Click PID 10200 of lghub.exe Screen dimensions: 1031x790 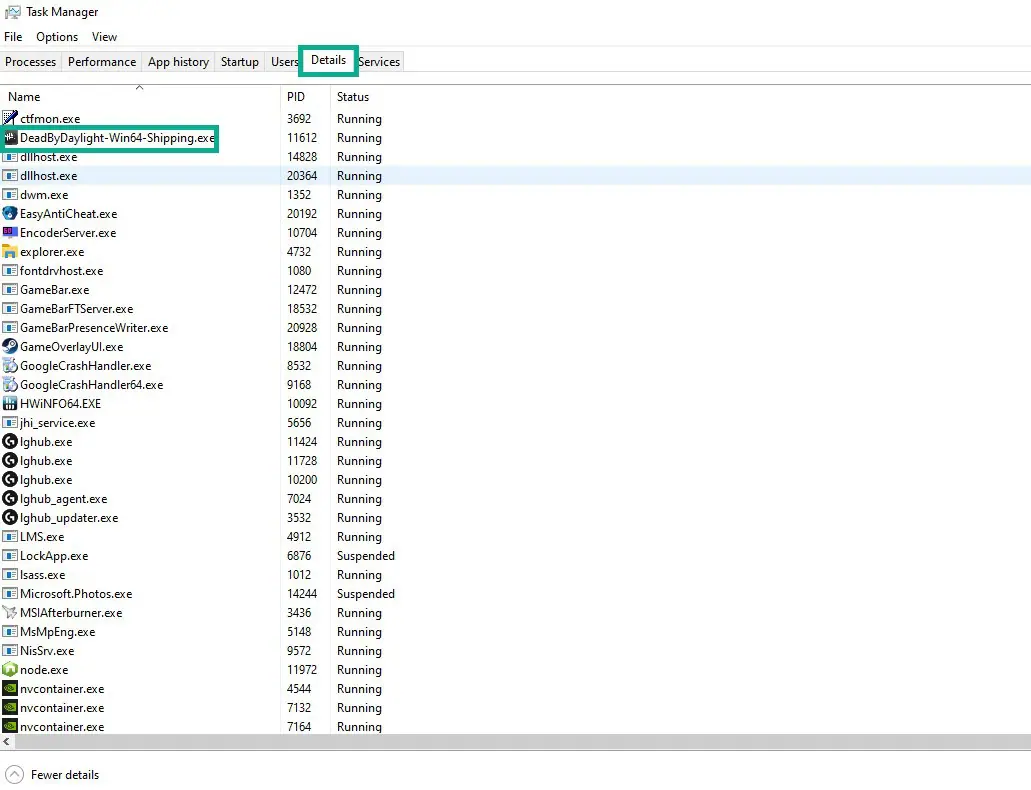click(x=302, y=480)
